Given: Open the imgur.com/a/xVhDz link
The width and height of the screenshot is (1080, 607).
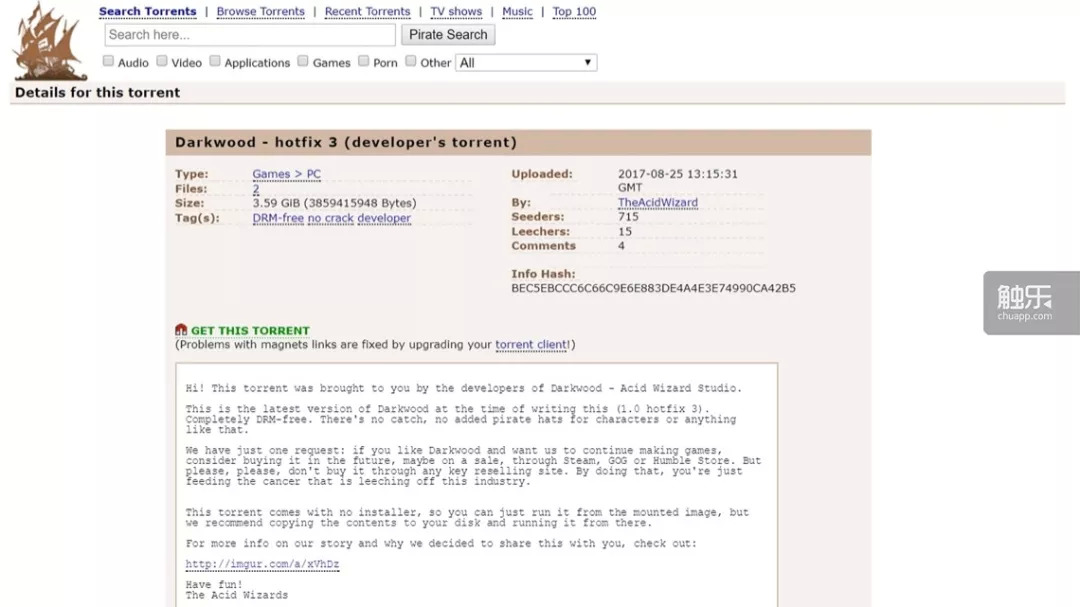Looking at the screenshot, I should 262,564.
